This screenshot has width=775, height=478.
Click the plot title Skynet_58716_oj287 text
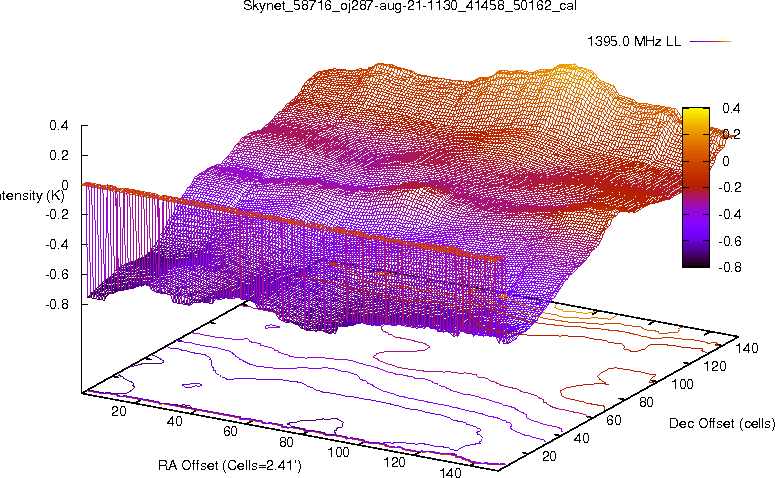tap(410, 6)
